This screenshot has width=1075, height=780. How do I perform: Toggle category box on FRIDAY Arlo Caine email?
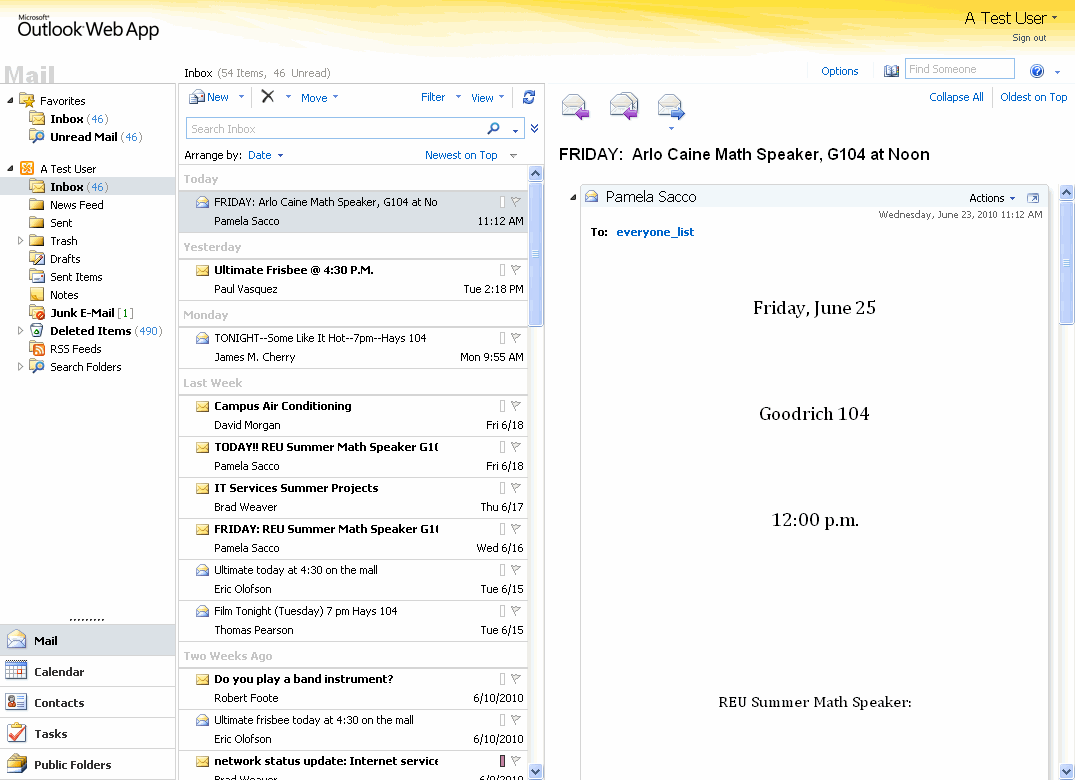503,202
